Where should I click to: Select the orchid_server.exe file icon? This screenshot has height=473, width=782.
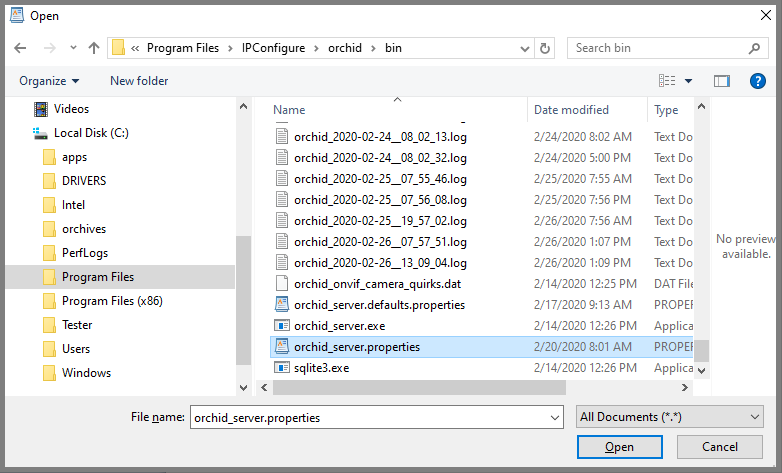[x=281, y=326]
